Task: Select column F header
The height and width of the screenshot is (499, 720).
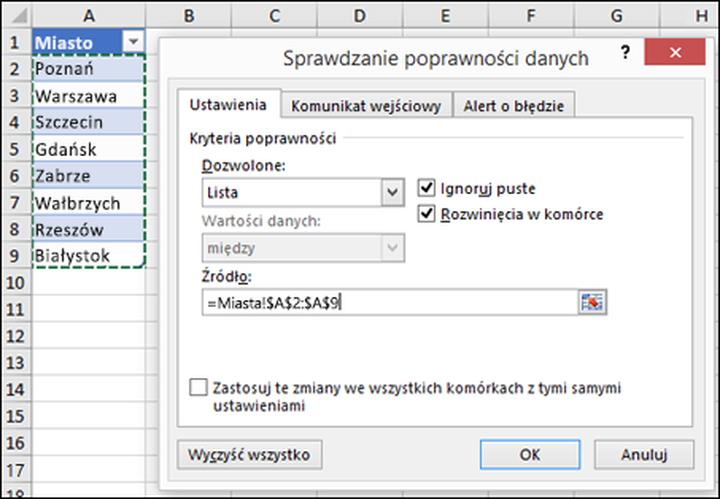Action: (531, 16)
